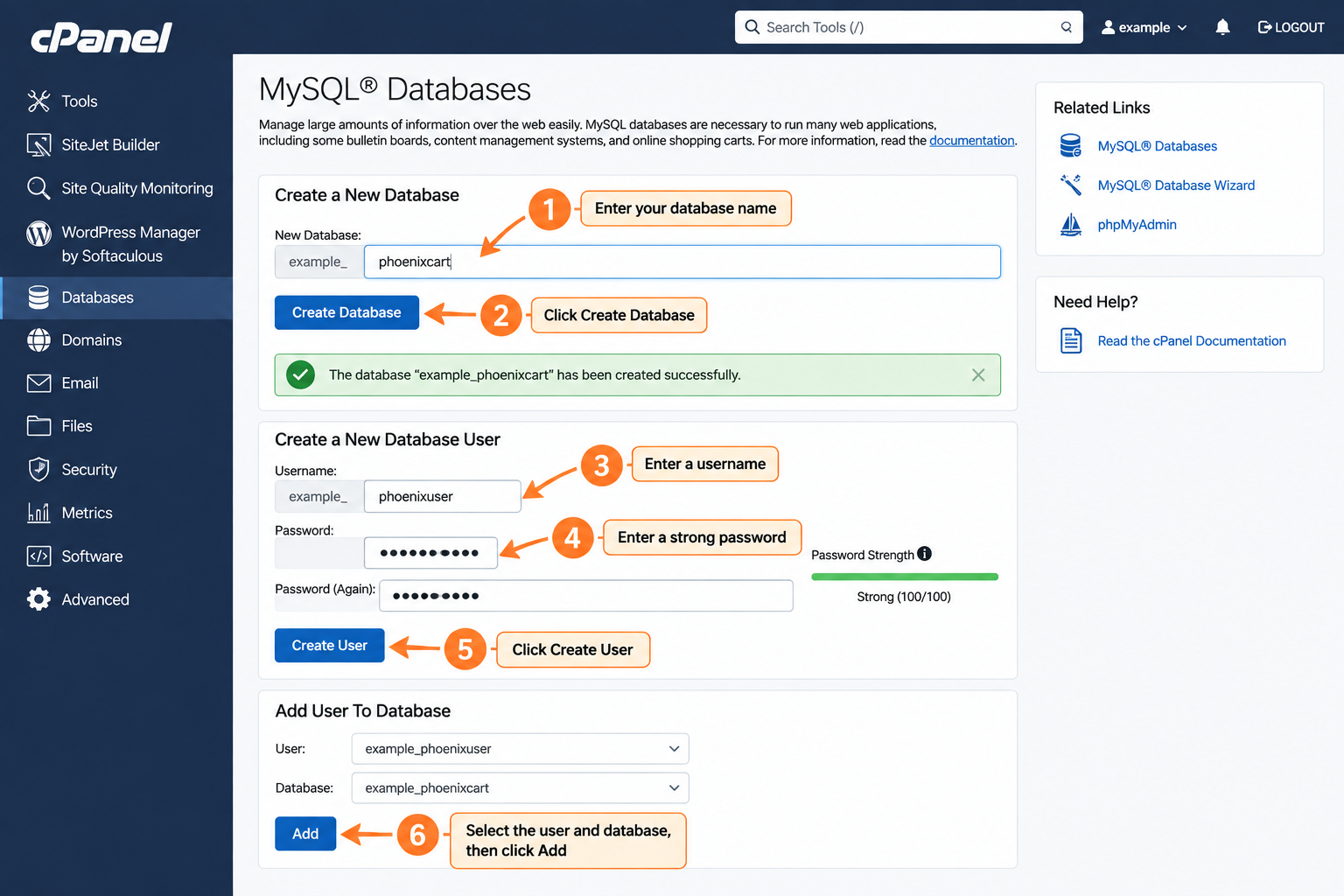Click the documentation page icon under Need Help
1344x896 pixels.
[x=1070, y=340]
